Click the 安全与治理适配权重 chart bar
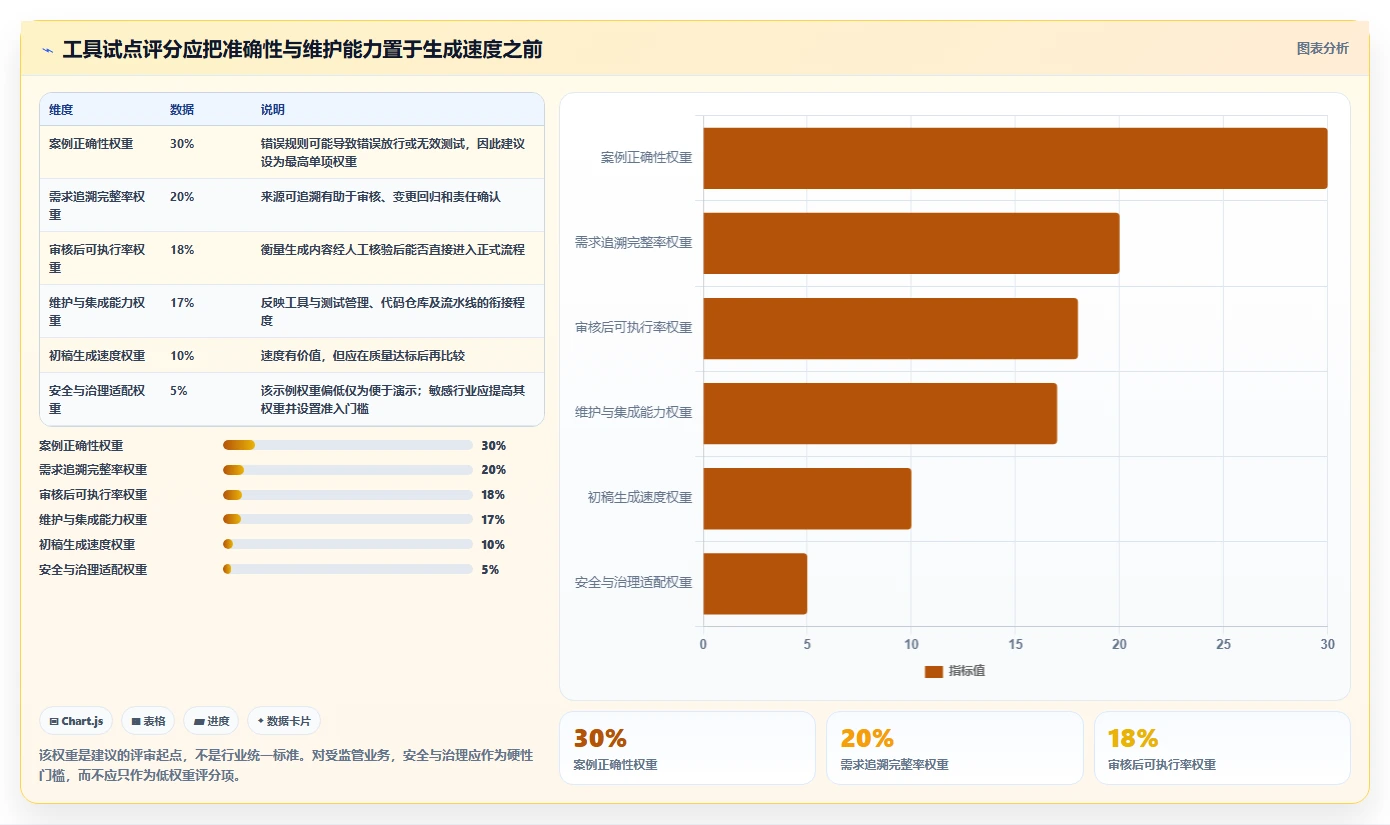Image resolution: width=1390 pixels, height=825 pixels. (x=755, y=583)
